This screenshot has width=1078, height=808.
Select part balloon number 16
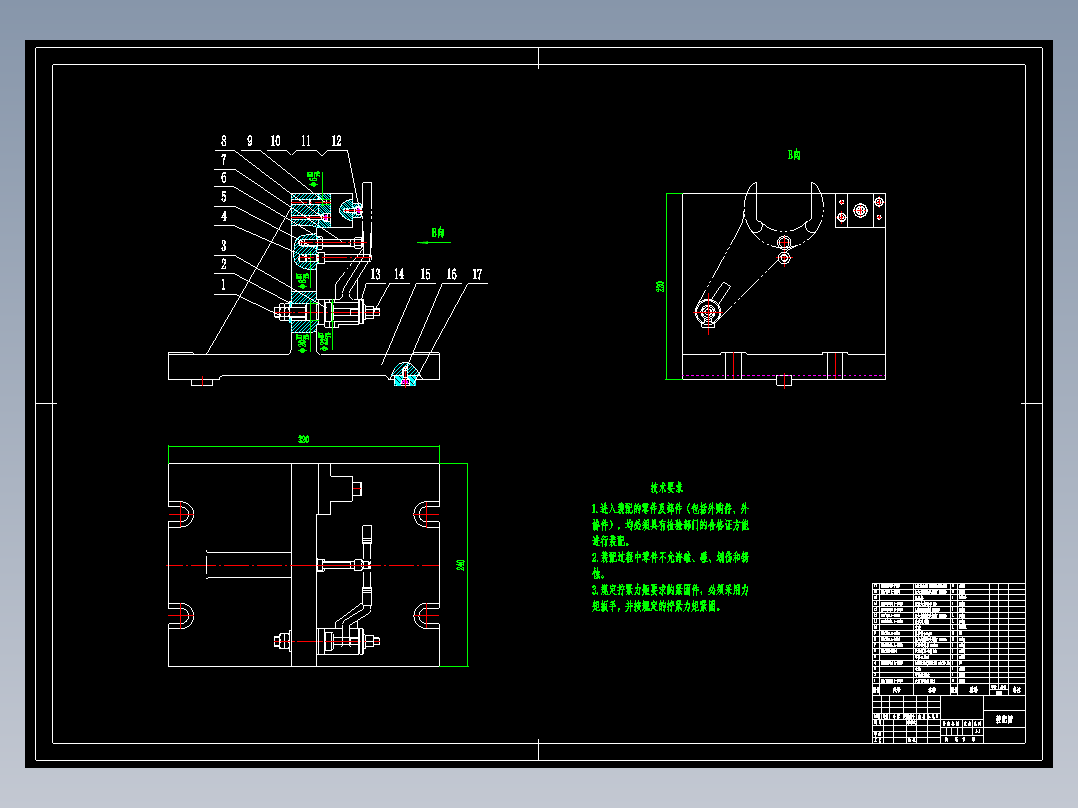(452, 274)
